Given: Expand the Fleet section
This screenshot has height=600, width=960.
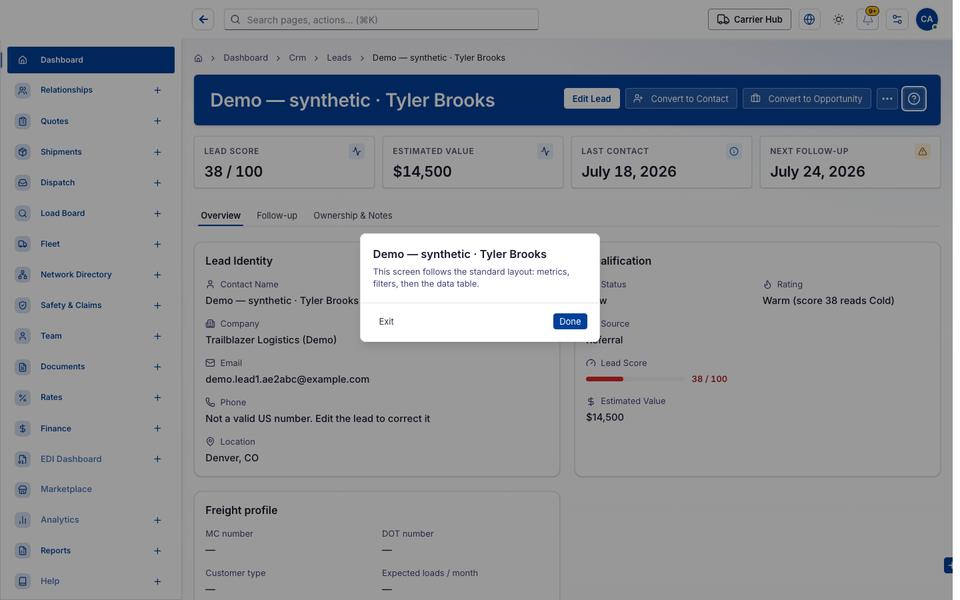Looking at the screenshot, I should (x=157, y=244).
